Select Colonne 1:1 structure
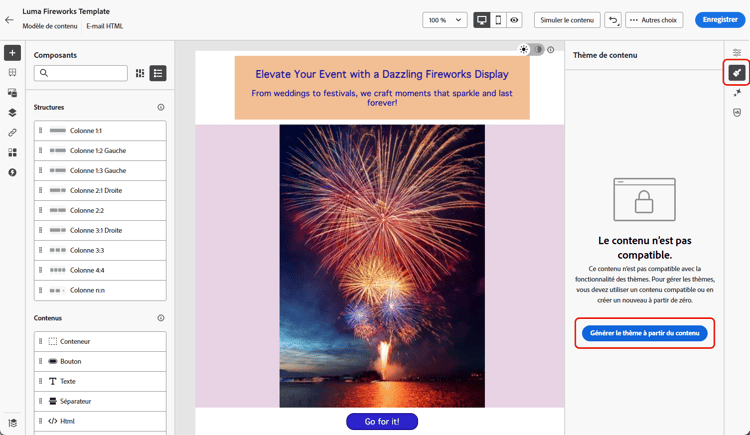Screen dimensions: 750x435 (100, 131)
